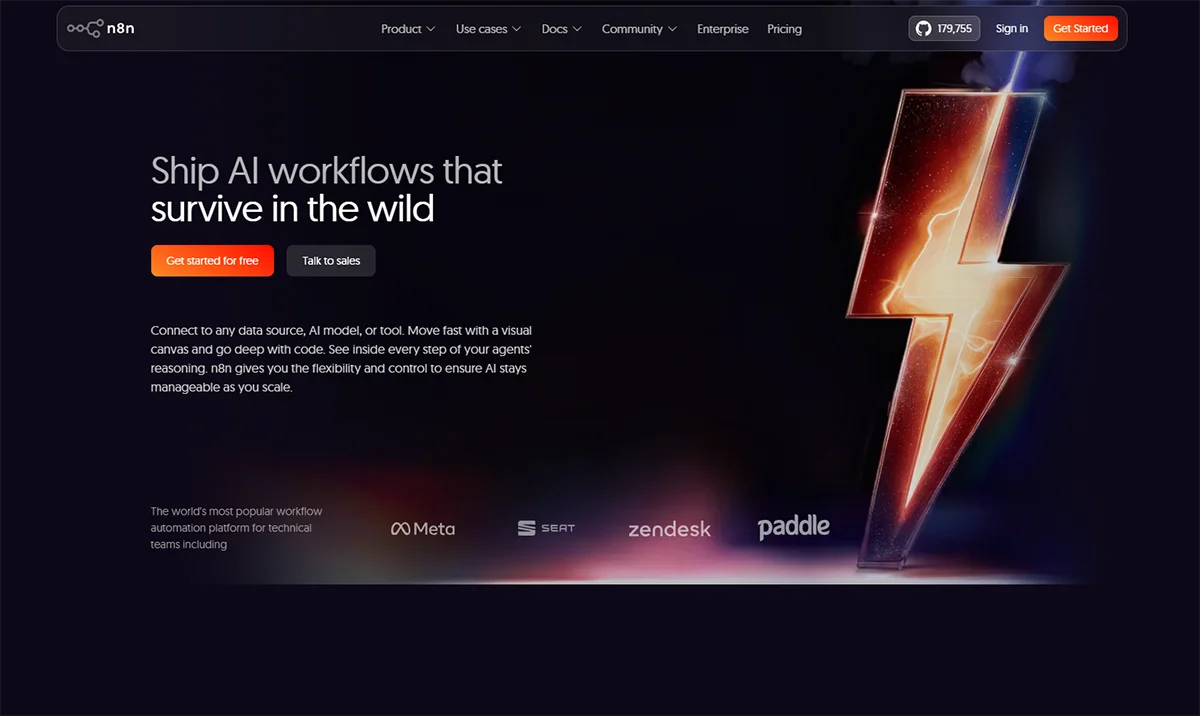Click the chevron next to Product
Viewport: 1200px width, 716px height.
pyautogui.click(x=431, y=29)
